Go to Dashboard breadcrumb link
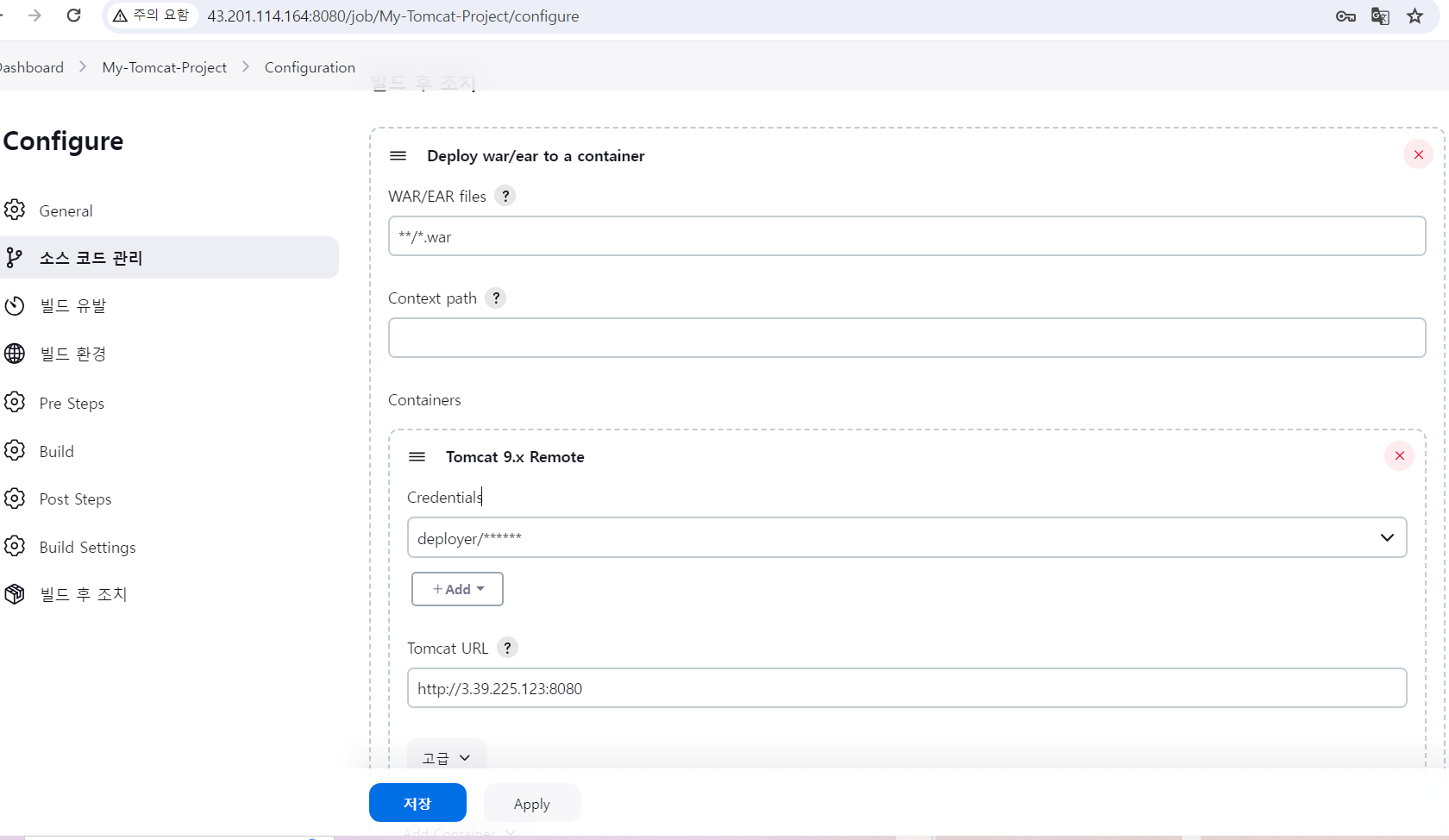The image size is (1449, 840). coord(31,67)
